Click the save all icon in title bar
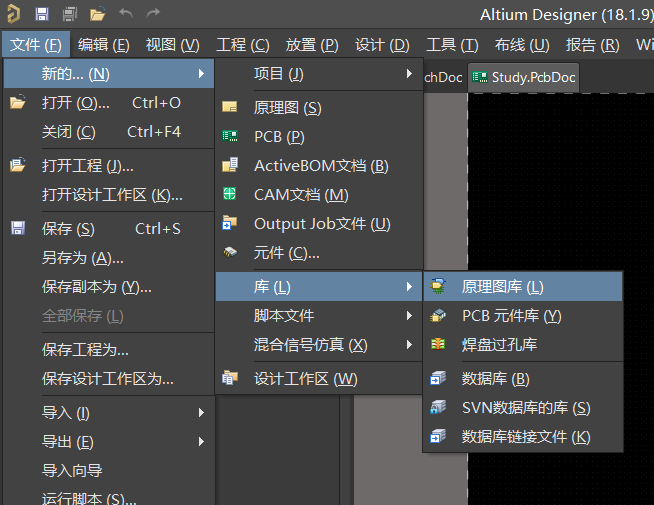The image size is (654, 505). point(69,14)
